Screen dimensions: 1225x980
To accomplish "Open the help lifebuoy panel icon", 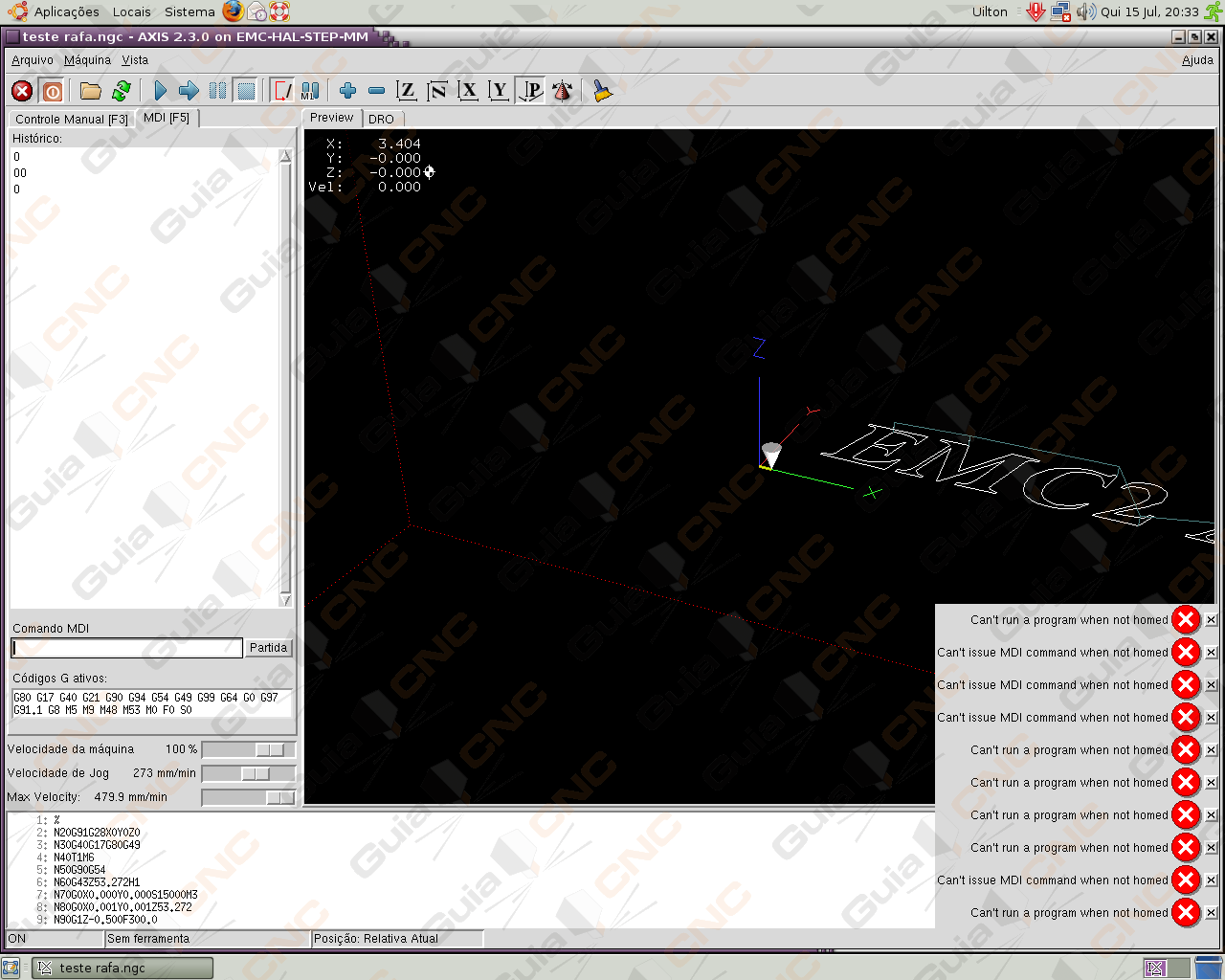I will (278, 11).
